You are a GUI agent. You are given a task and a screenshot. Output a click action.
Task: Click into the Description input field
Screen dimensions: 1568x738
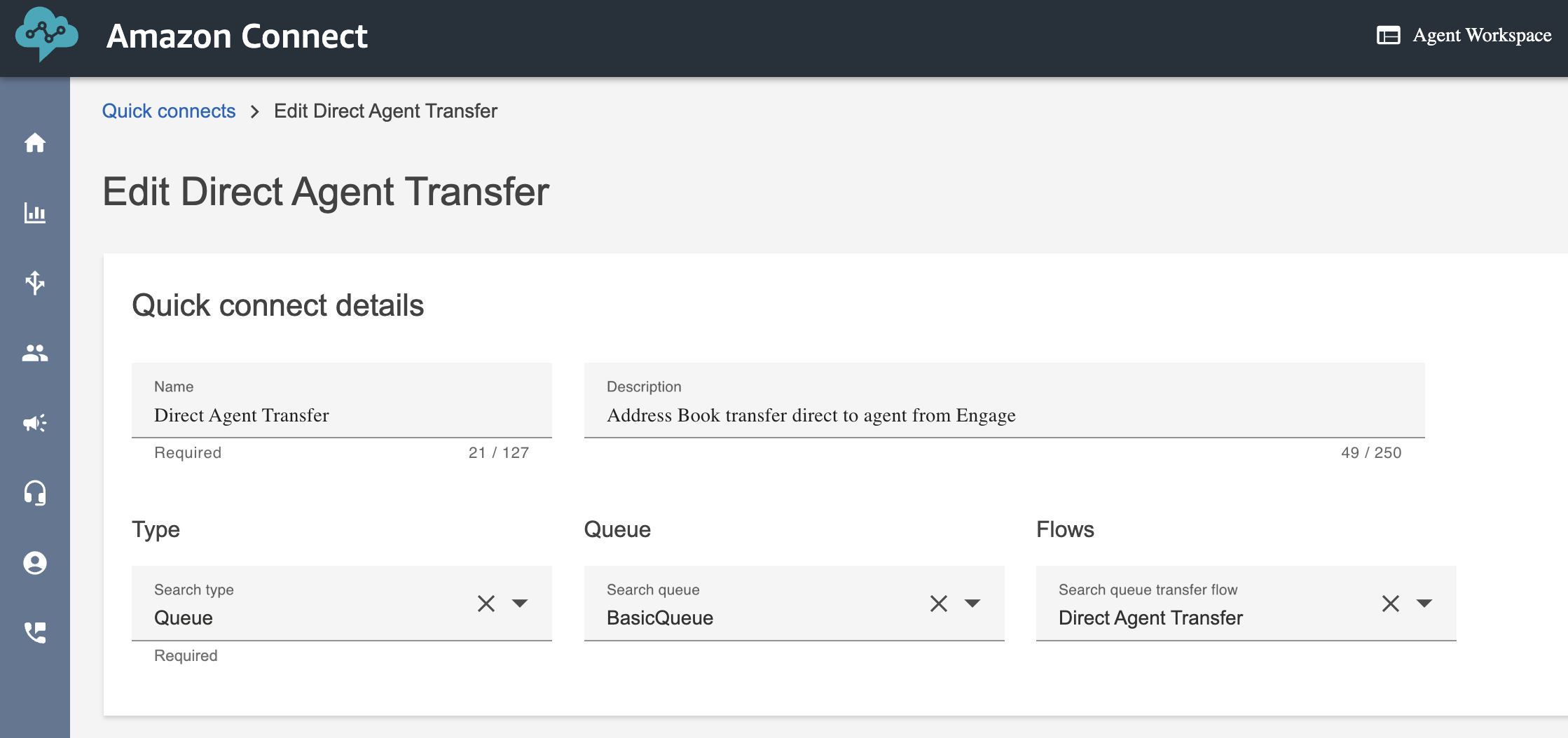(1004, 415)
